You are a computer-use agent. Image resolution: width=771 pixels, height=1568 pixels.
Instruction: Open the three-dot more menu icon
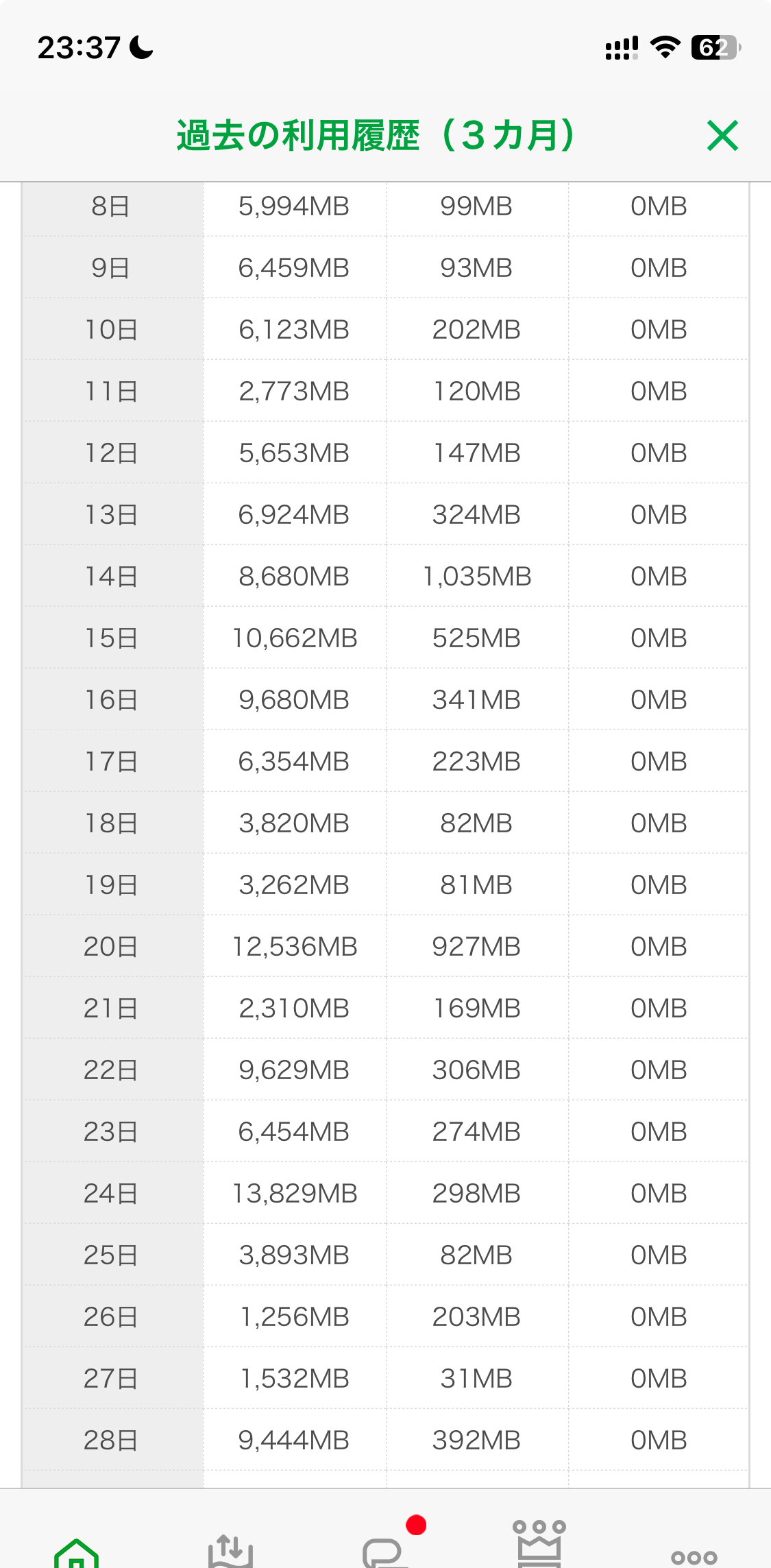point(694,1557)
